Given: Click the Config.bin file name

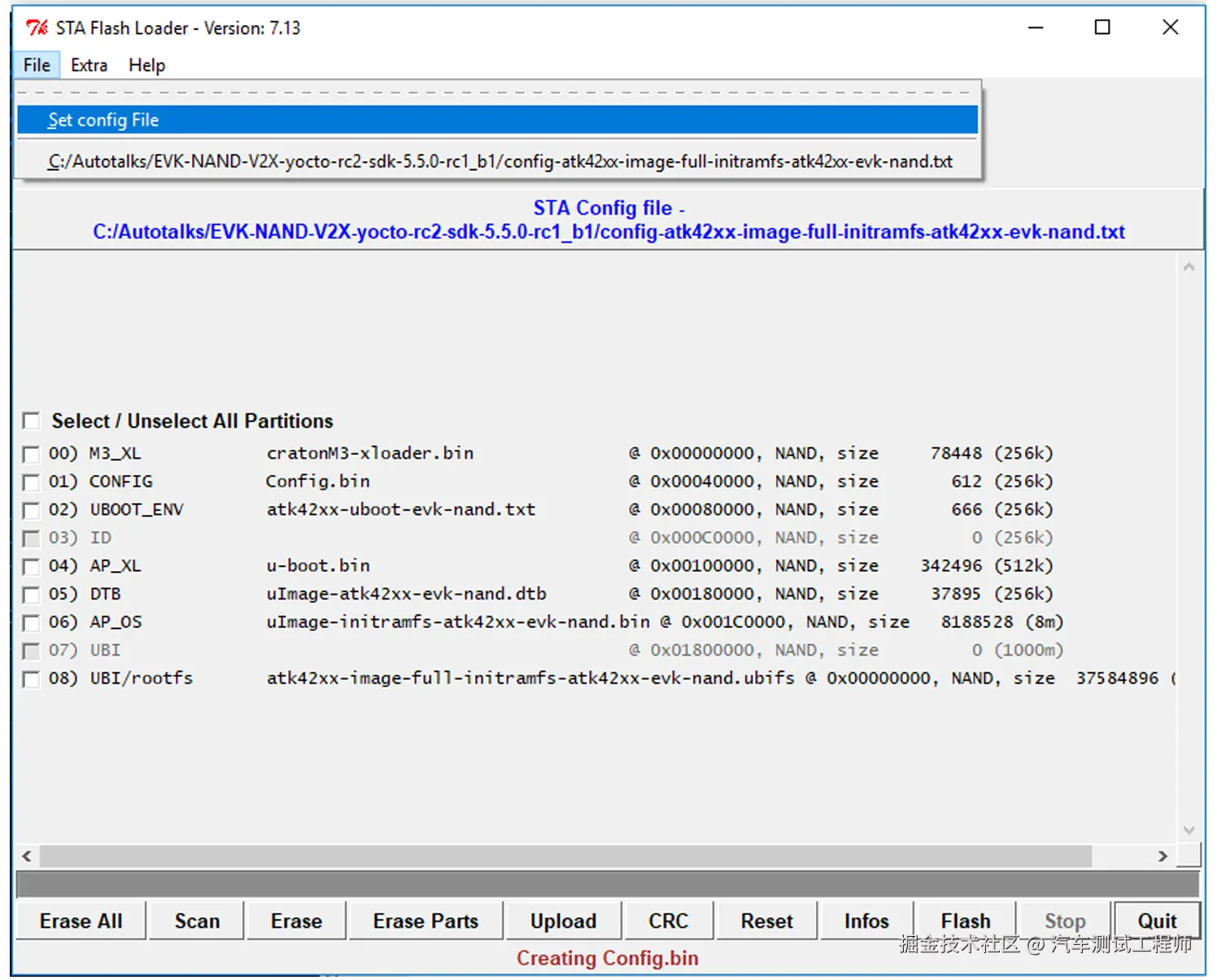Looking at the screenshot, I should pos(317,481).
